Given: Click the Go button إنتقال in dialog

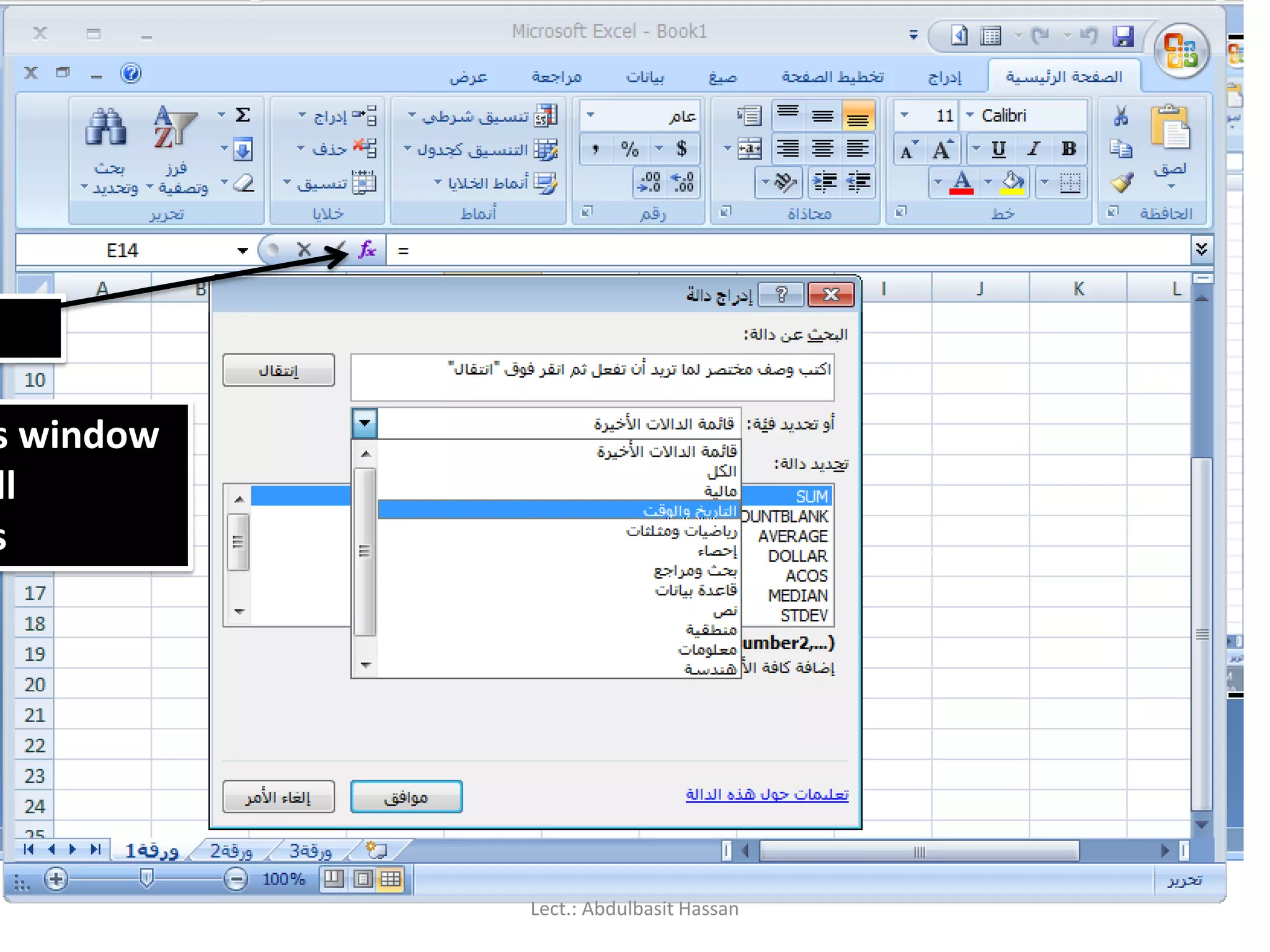Looking at the screenshot, I should coord(278,370).
